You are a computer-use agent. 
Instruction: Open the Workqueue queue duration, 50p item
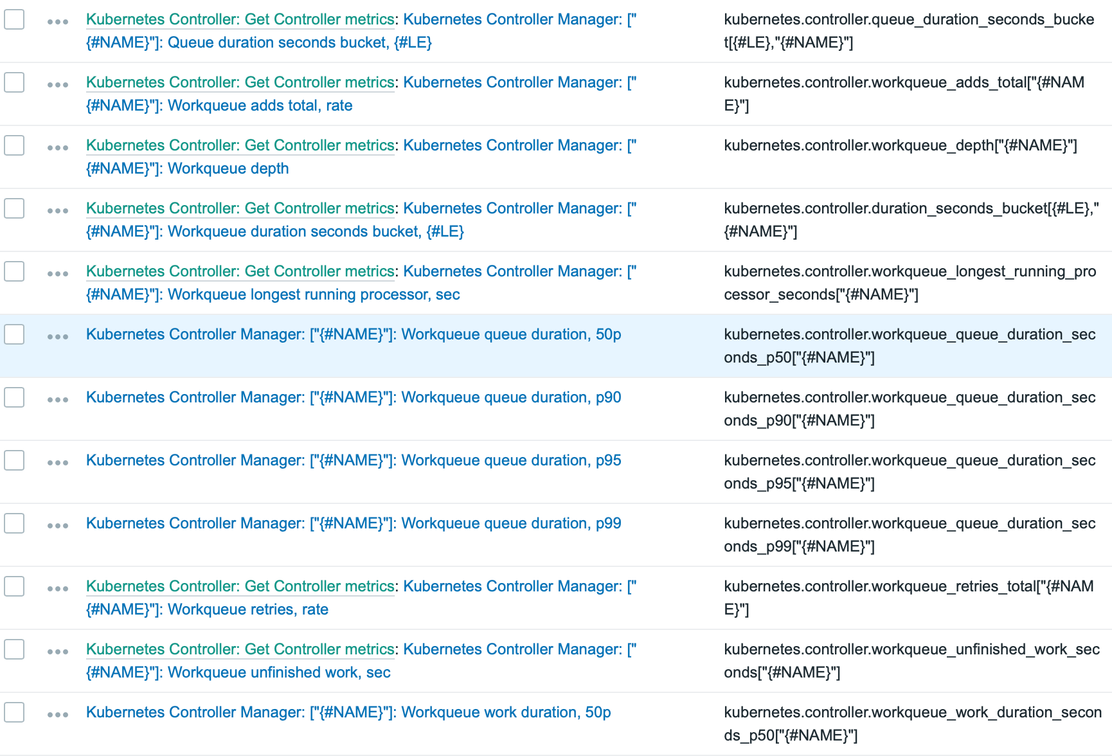[353, 334]
